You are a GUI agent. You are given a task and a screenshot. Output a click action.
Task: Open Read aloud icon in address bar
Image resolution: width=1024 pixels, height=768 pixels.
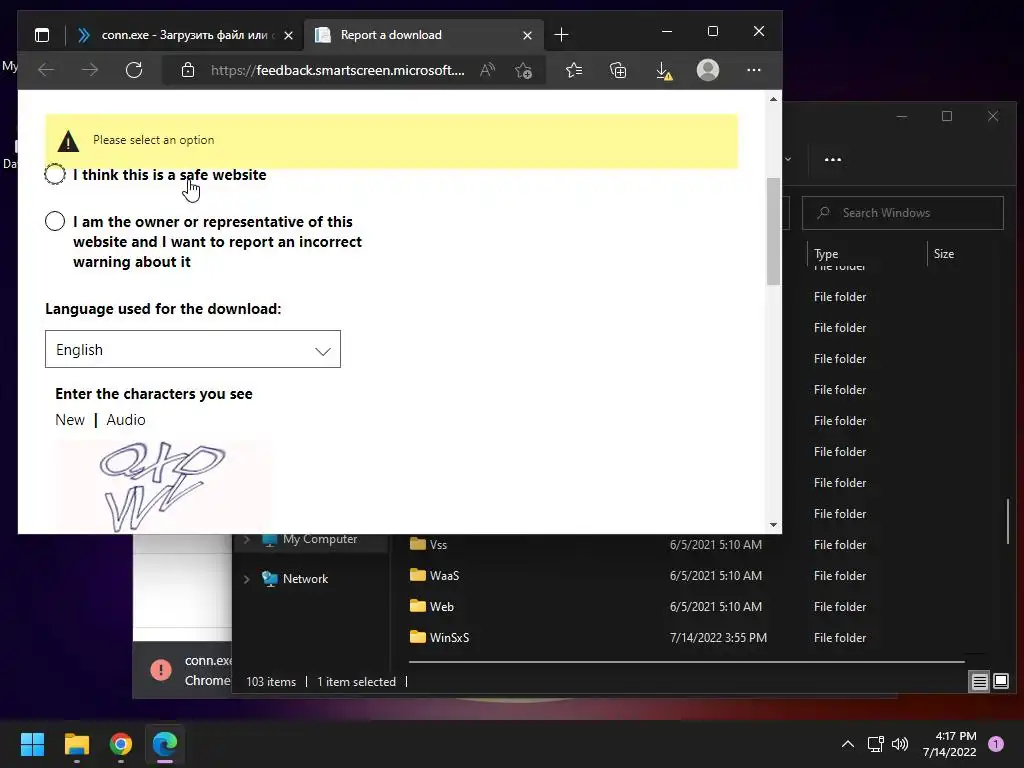(487, 70)
